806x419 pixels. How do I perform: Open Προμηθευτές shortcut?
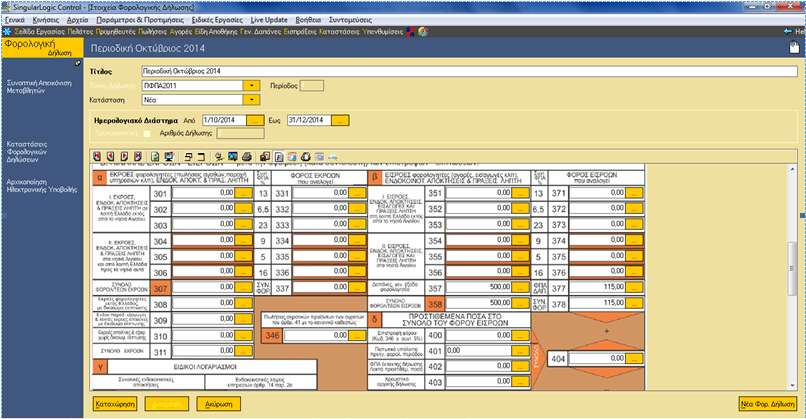116,32
